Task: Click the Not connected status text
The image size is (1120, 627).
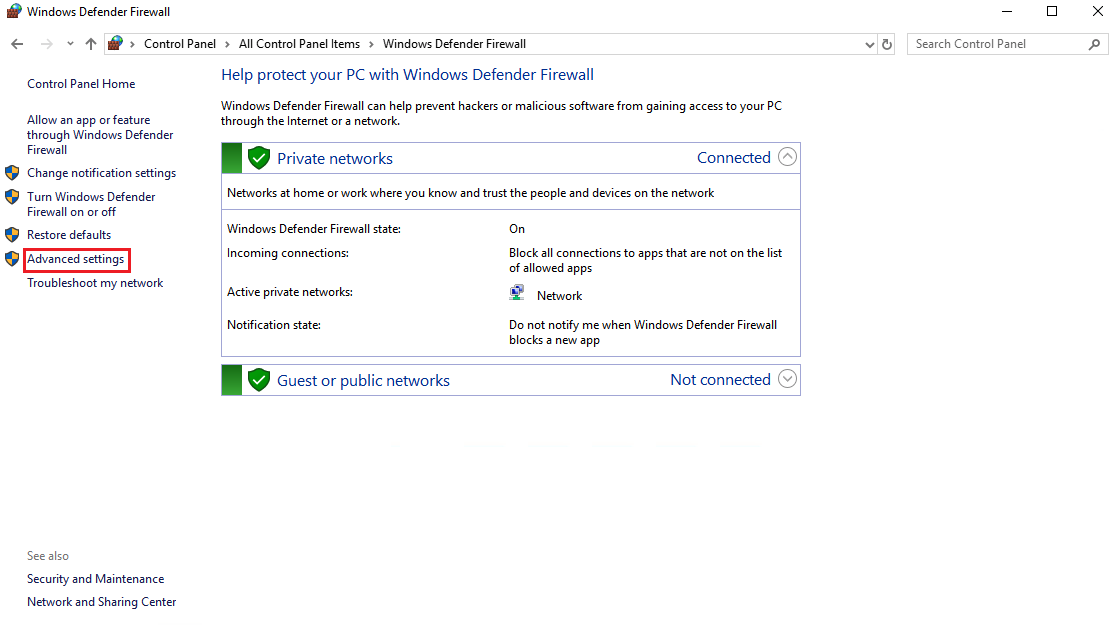Action: click(x=720, y=380)
